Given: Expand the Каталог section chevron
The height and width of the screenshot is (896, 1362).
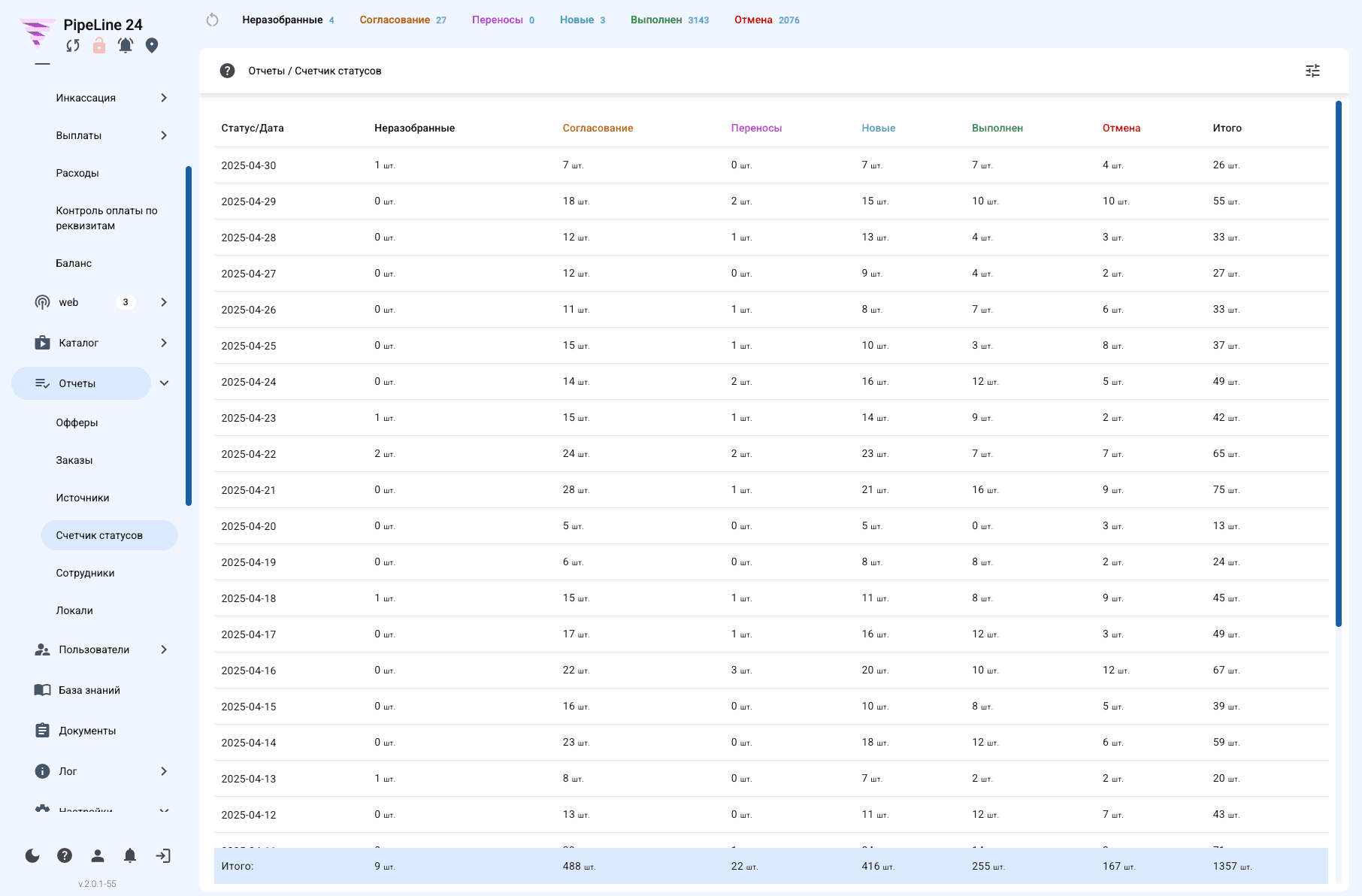Looking at the screenshot, I should tap(164, 343).
